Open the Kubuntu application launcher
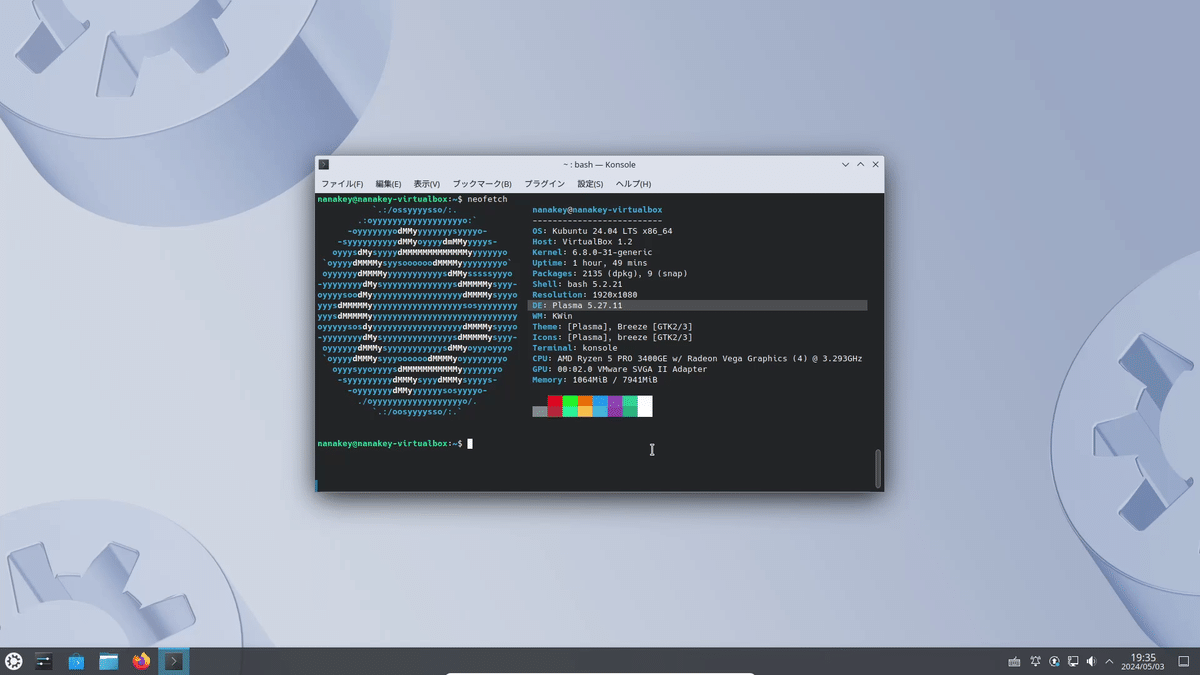 [x=14, y=661]
